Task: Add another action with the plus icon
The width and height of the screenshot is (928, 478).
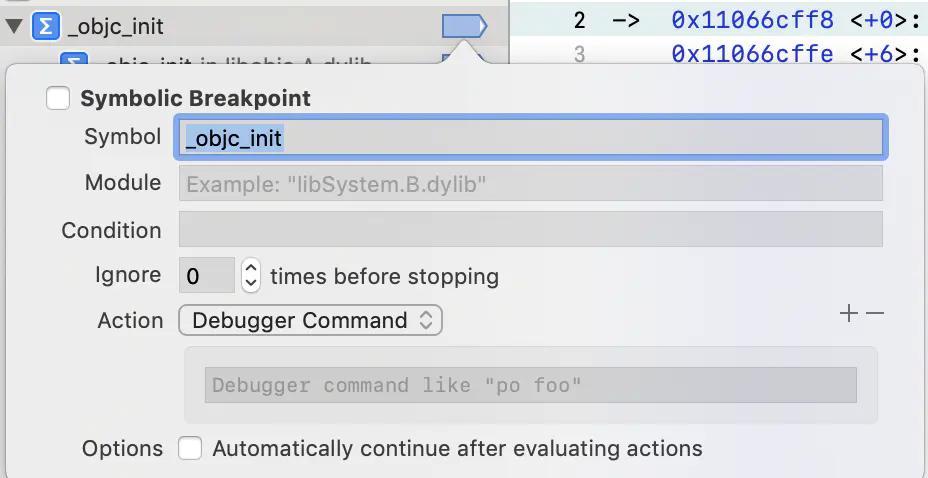Action: pos(849,314)
